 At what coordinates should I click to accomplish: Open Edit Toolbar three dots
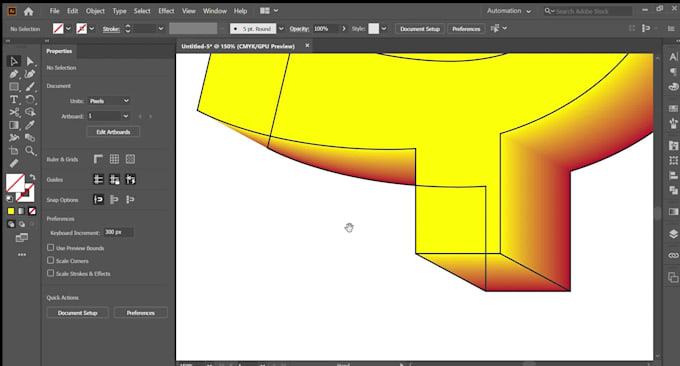coord(22,255)
